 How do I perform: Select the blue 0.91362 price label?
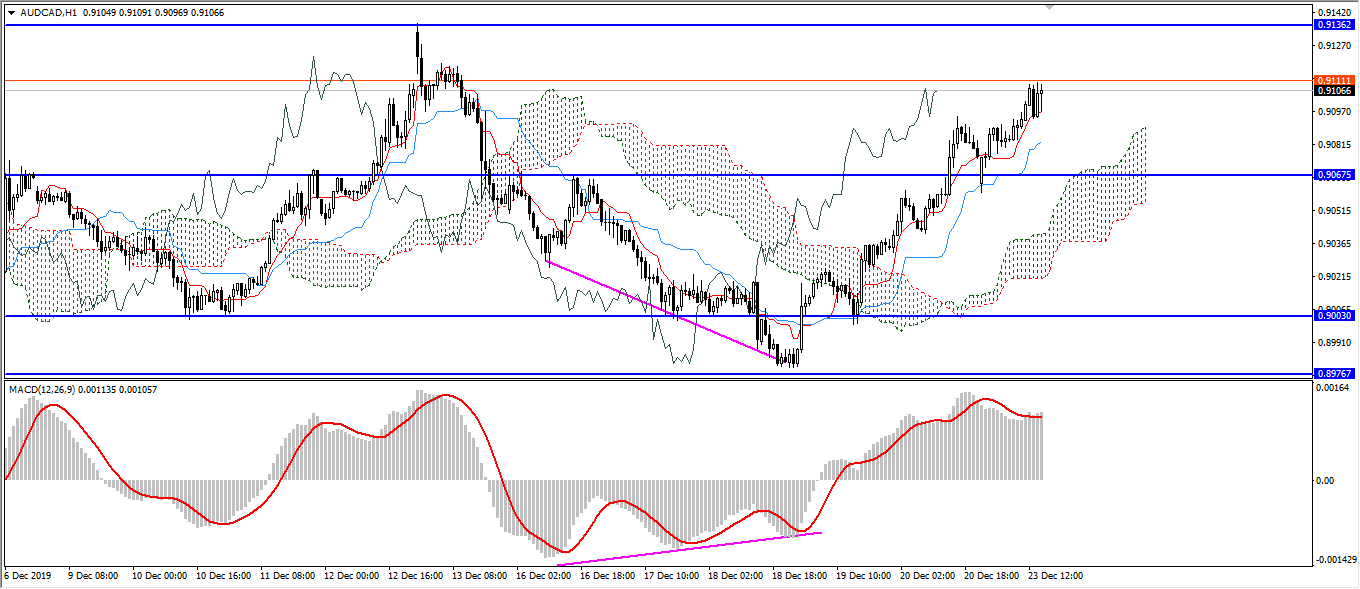1334,24
